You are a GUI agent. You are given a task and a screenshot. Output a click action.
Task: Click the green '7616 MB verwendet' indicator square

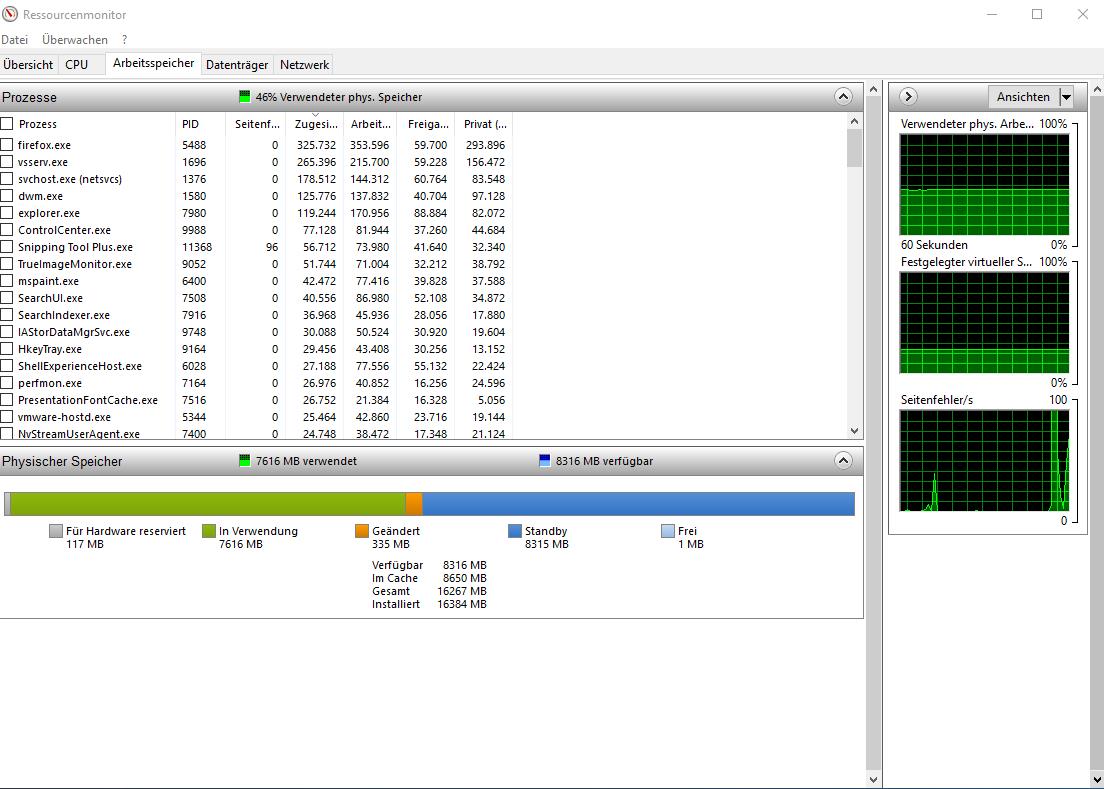(x=244, y=461)
